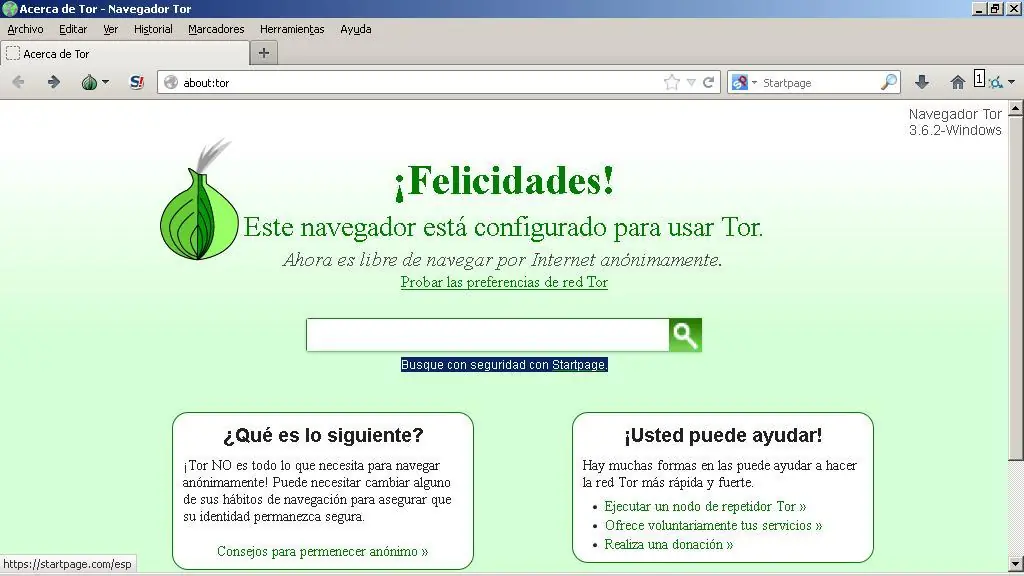This screenshot has height=576, width=1024.
Task: Click the ¡Felicidades! heading
Action: [x=504, y=181]
